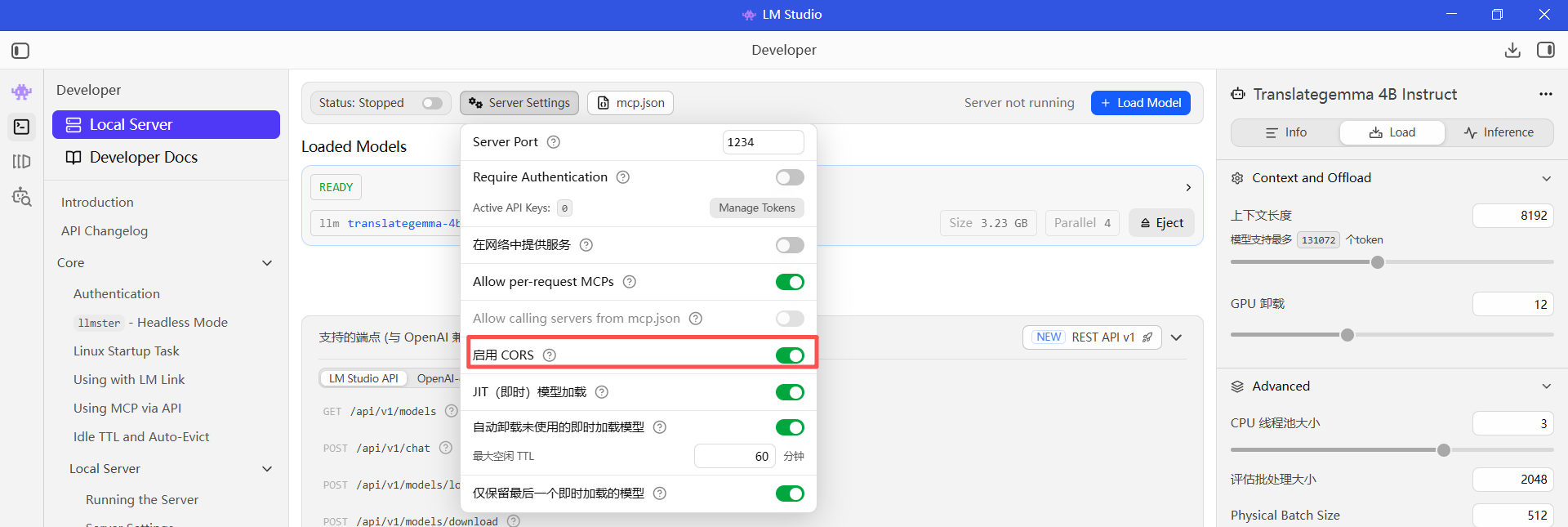Expand the loaded model details arrow
The image size is (1568, 527).
click(1188, 187)
